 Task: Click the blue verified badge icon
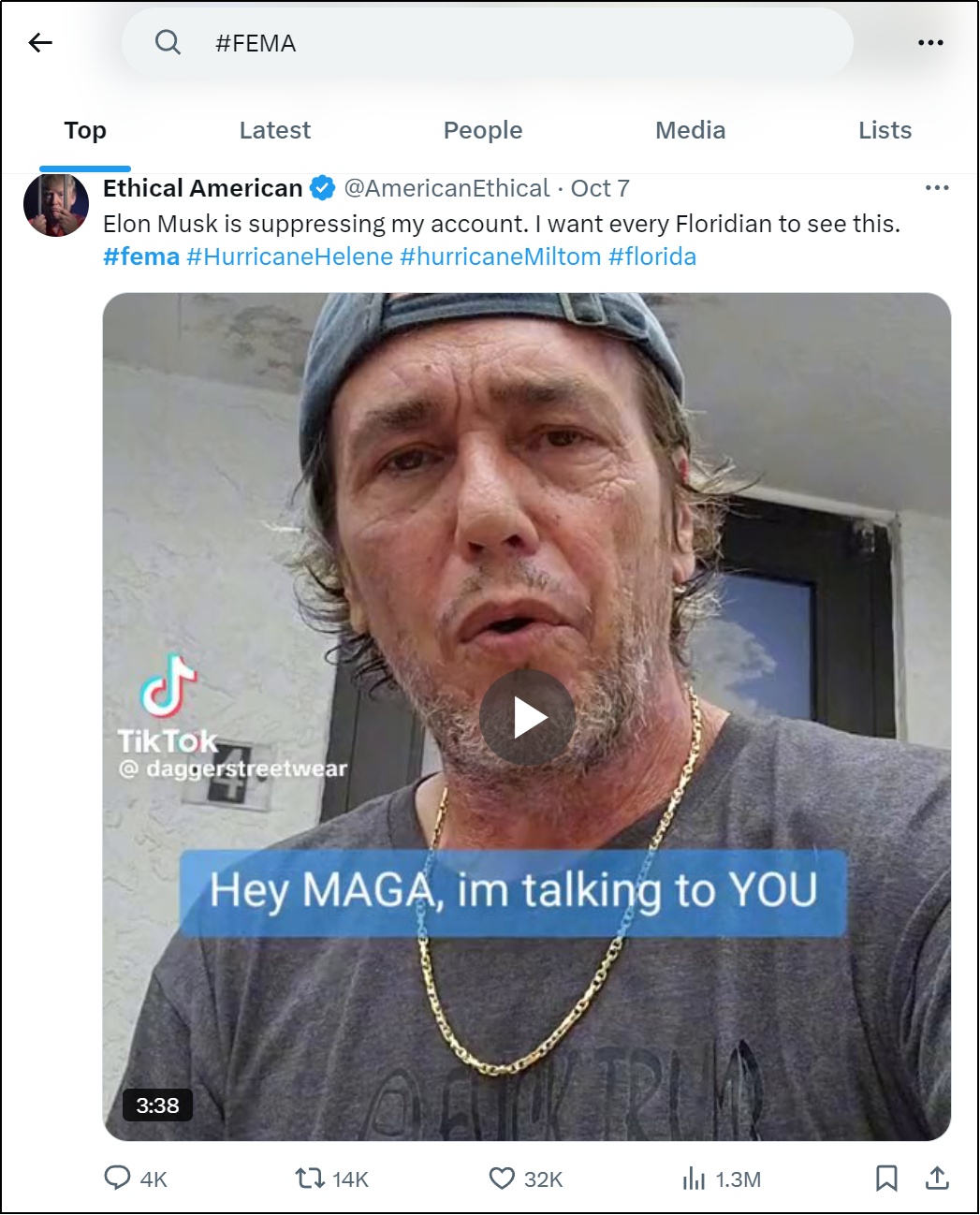(x=323, y=188)
